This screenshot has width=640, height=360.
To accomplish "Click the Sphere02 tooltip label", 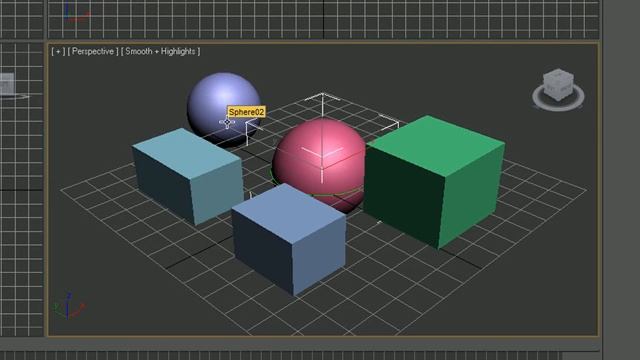I will (247, 112).
